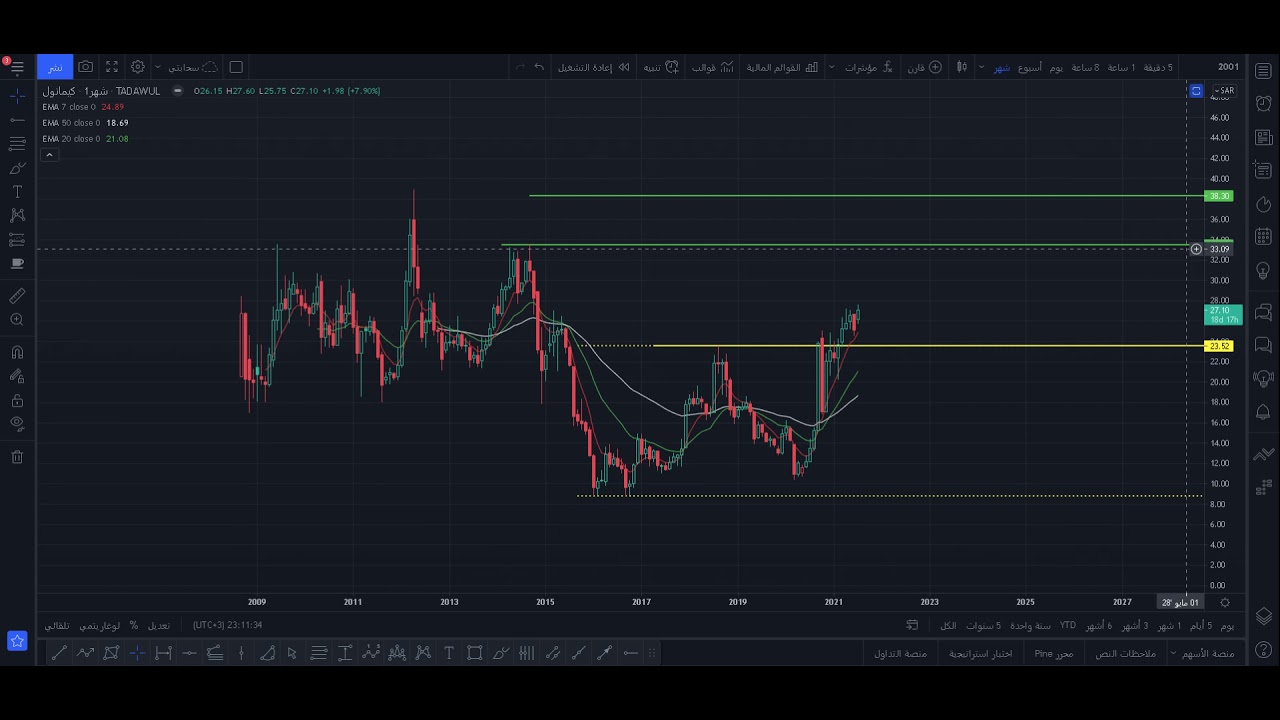Open the candlestick chart type selector
Viewport: 1280px width, 720px height.
(961, 67)
